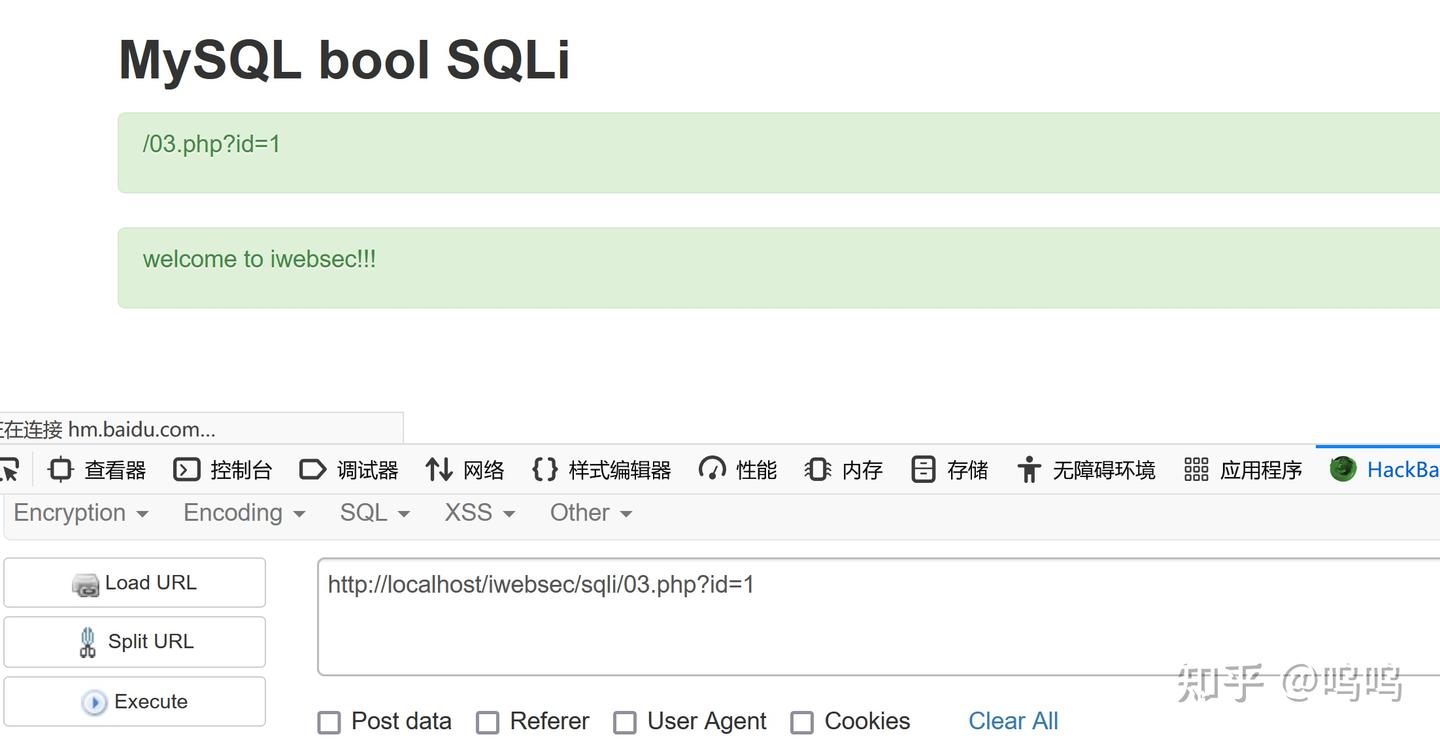Switch to the HackBar tab
Viewport: 1440px width, 741px height.
point(1385,469)
